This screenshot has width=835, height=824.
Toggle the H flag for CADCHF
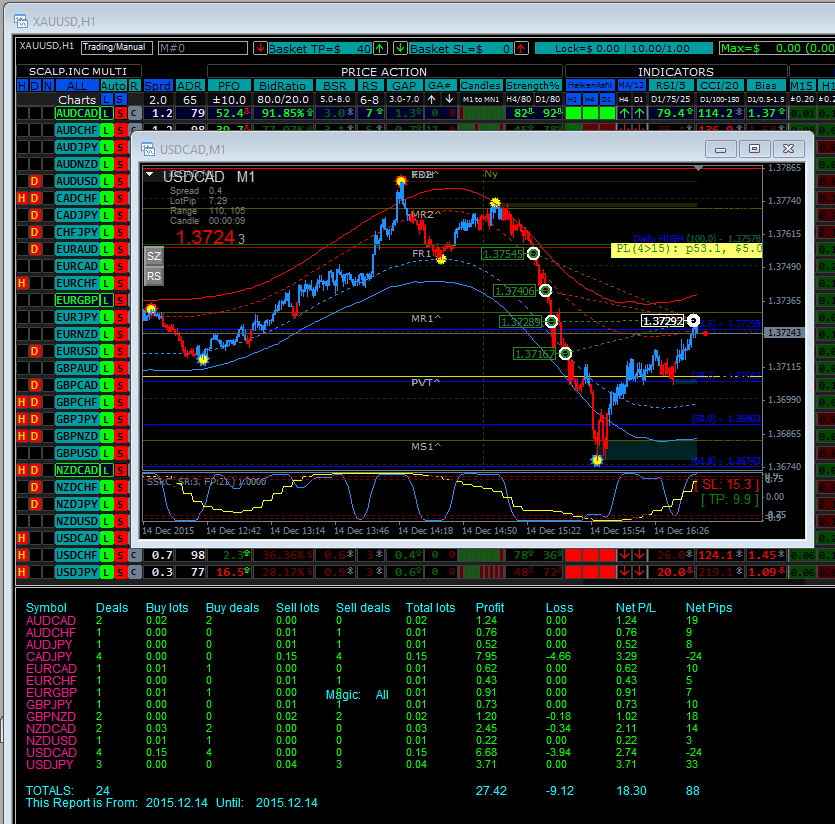pos(22,199)
